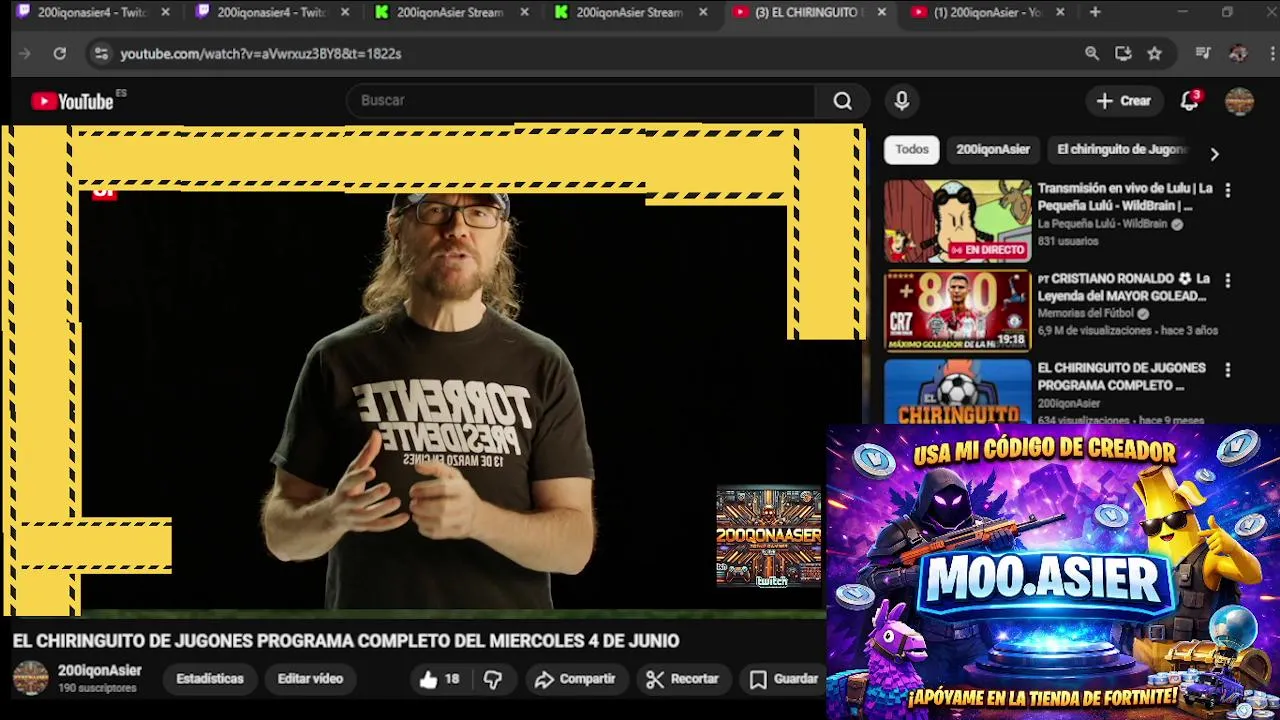Expand filter chips with right chevron
This screenshot has height=720, width=1280.
pyautogui.click(x=1214, y=154)
